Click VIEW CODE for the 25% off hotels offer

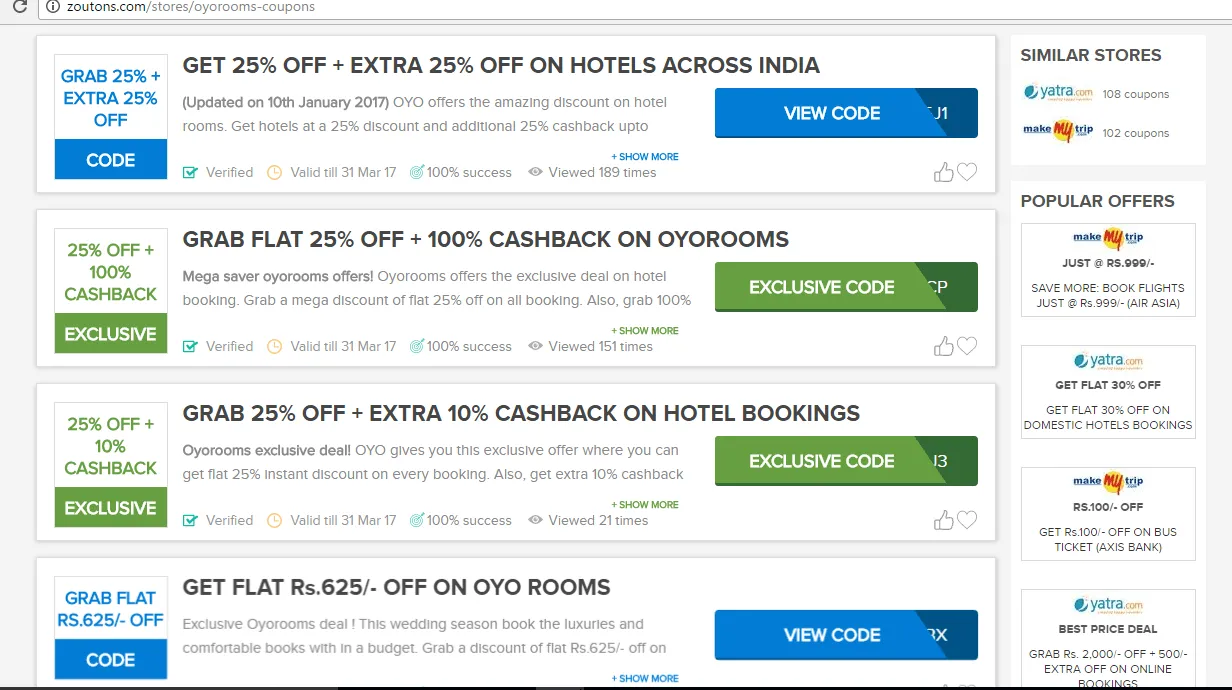(x=833, y=113)
